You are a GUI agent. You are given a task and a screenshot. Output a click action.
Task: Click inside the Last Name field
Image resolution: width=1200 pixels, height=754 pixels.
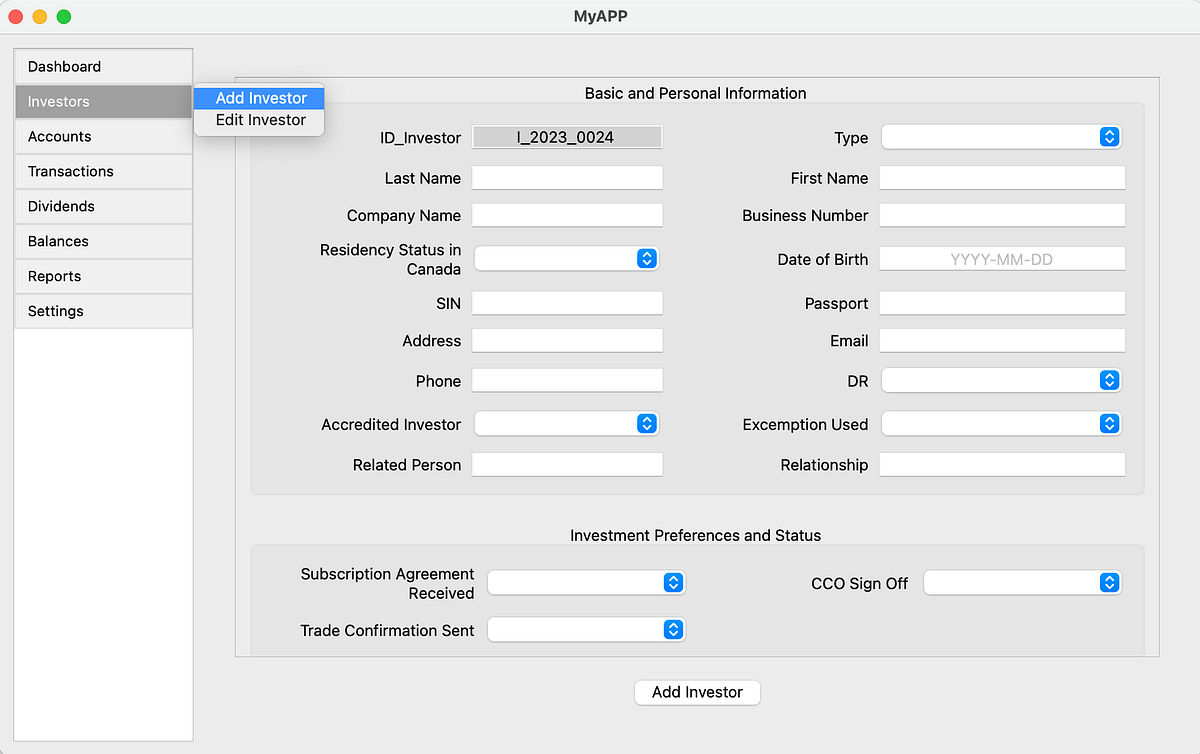point(566,177)
